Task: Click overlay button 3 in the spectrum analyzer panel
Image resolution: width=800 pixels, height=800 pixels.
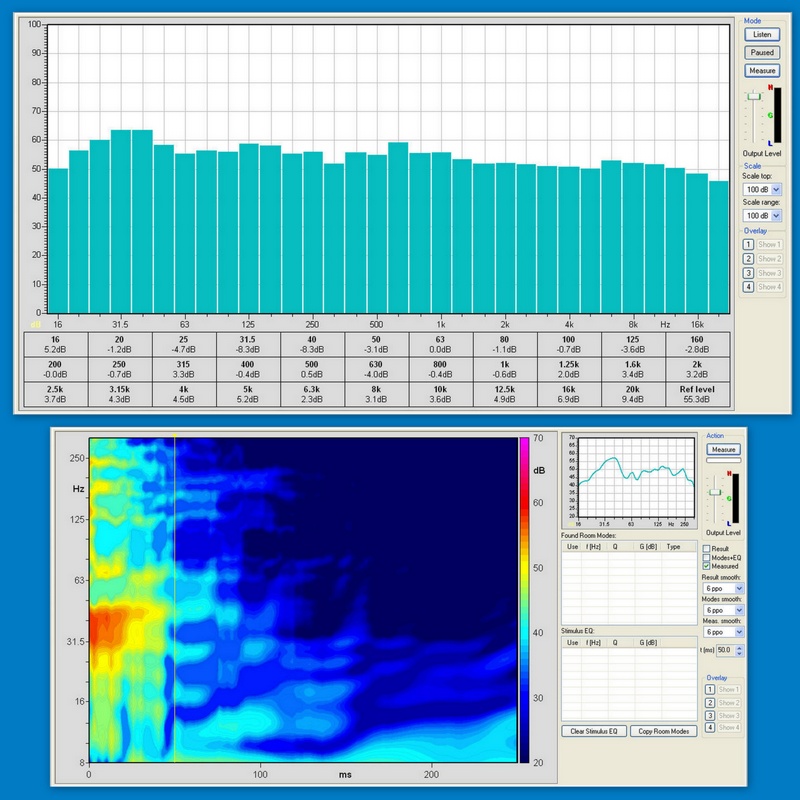Action: click(x=748, y=273)
